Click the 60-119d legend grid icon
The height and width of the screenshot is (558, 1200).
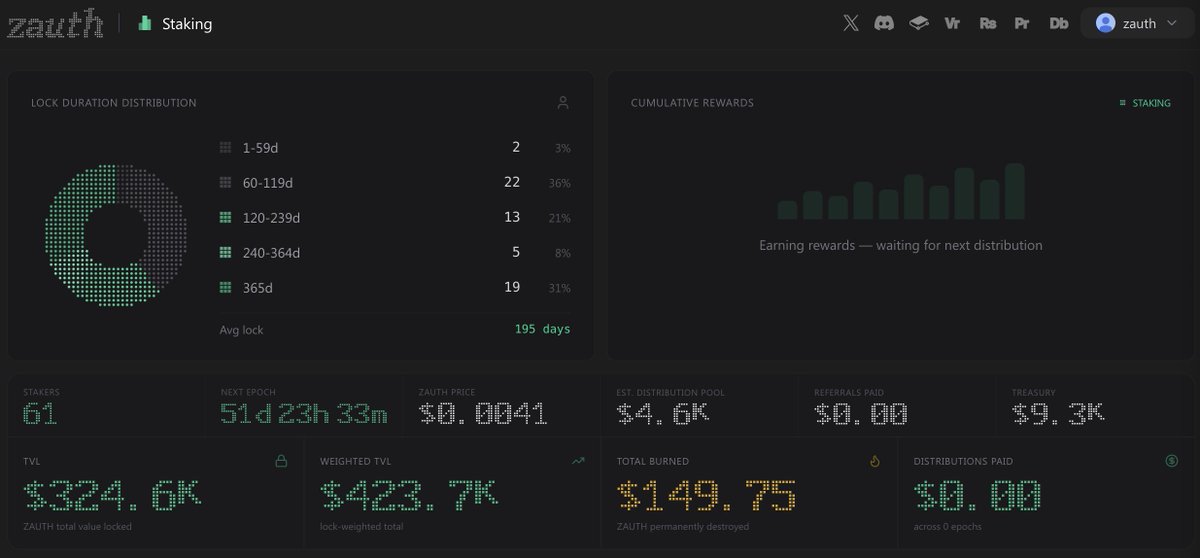tap(225, 183)
